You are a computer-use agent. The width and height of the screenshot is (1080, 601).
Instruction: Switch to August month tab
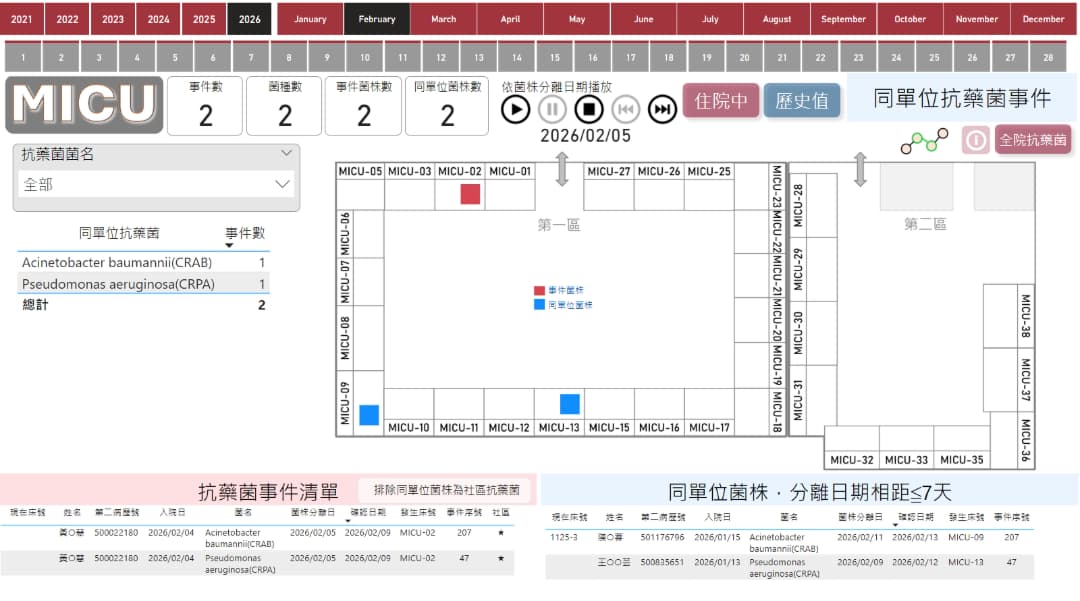coord(777,19)
